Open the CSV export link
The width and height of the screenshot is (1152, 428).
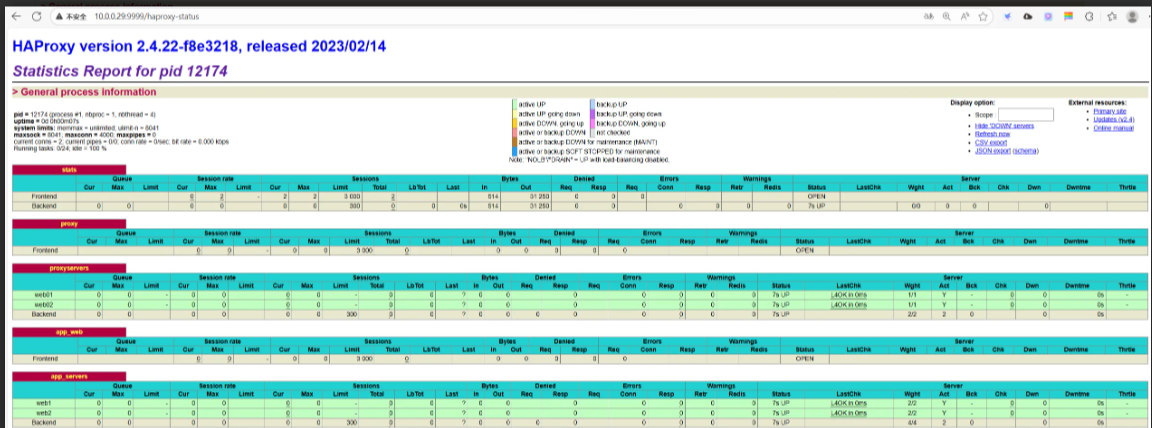coord(990,142)
